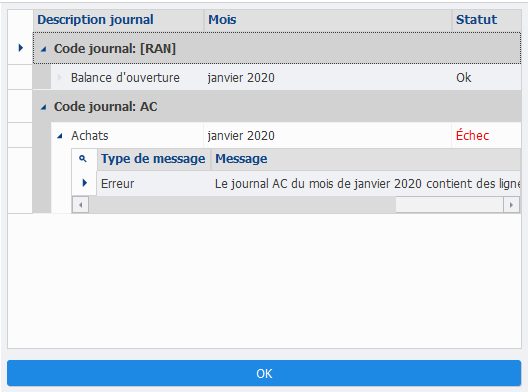Click the Message column header

366,159
